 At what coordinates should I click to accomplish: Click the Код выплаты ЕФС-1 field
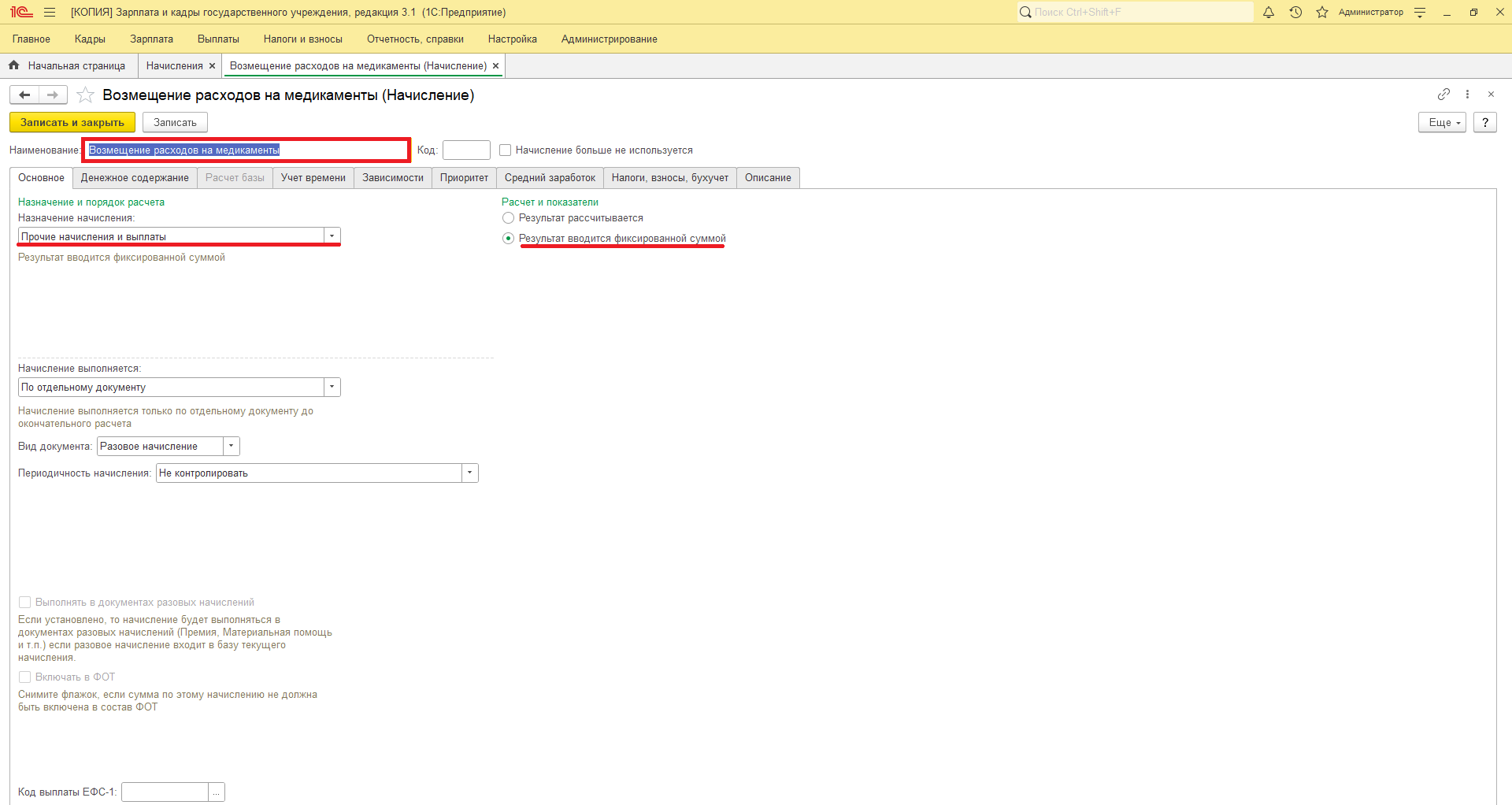pyautogui.click(x=165, y=792)
